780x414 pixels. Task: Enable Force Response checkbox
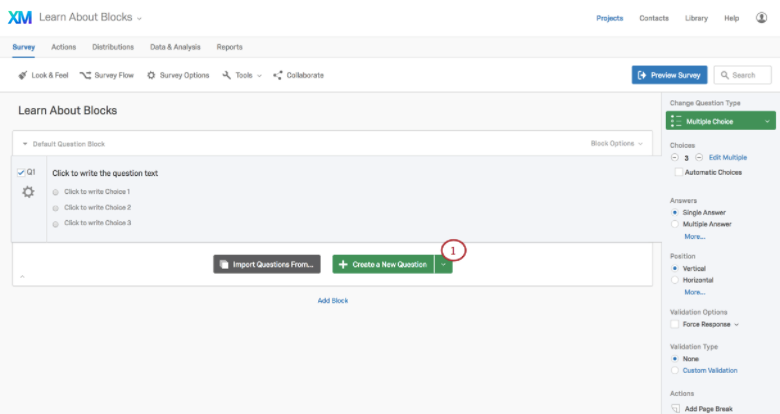point(675,324)
